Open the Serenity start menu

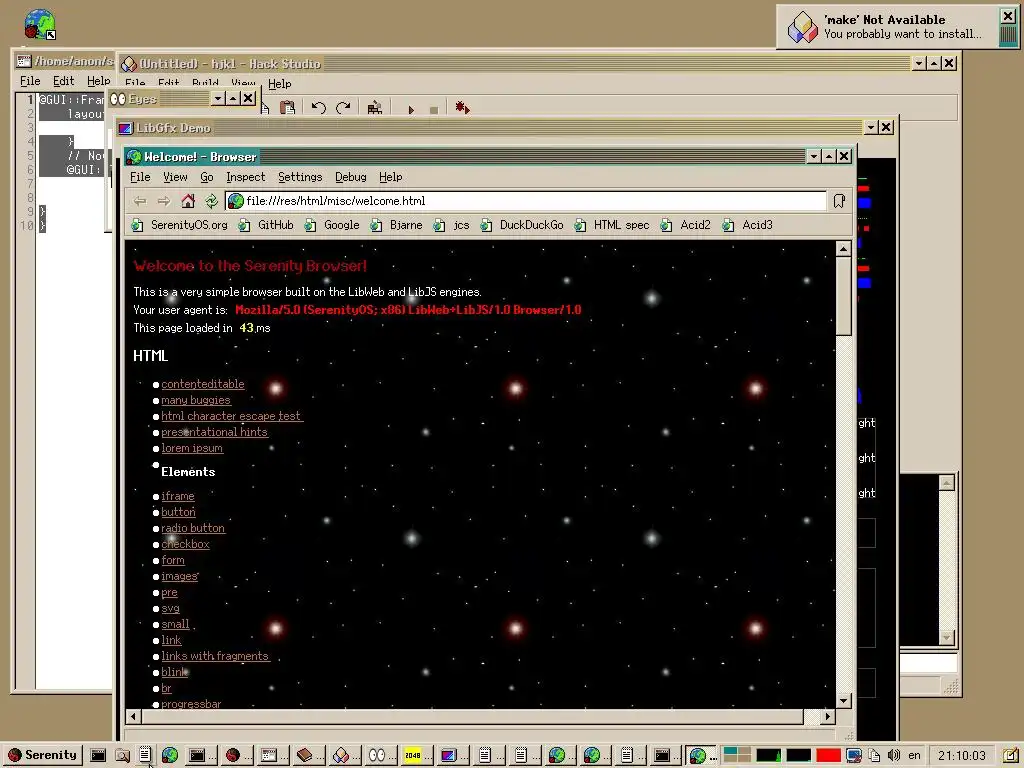(x=42, y=756)
